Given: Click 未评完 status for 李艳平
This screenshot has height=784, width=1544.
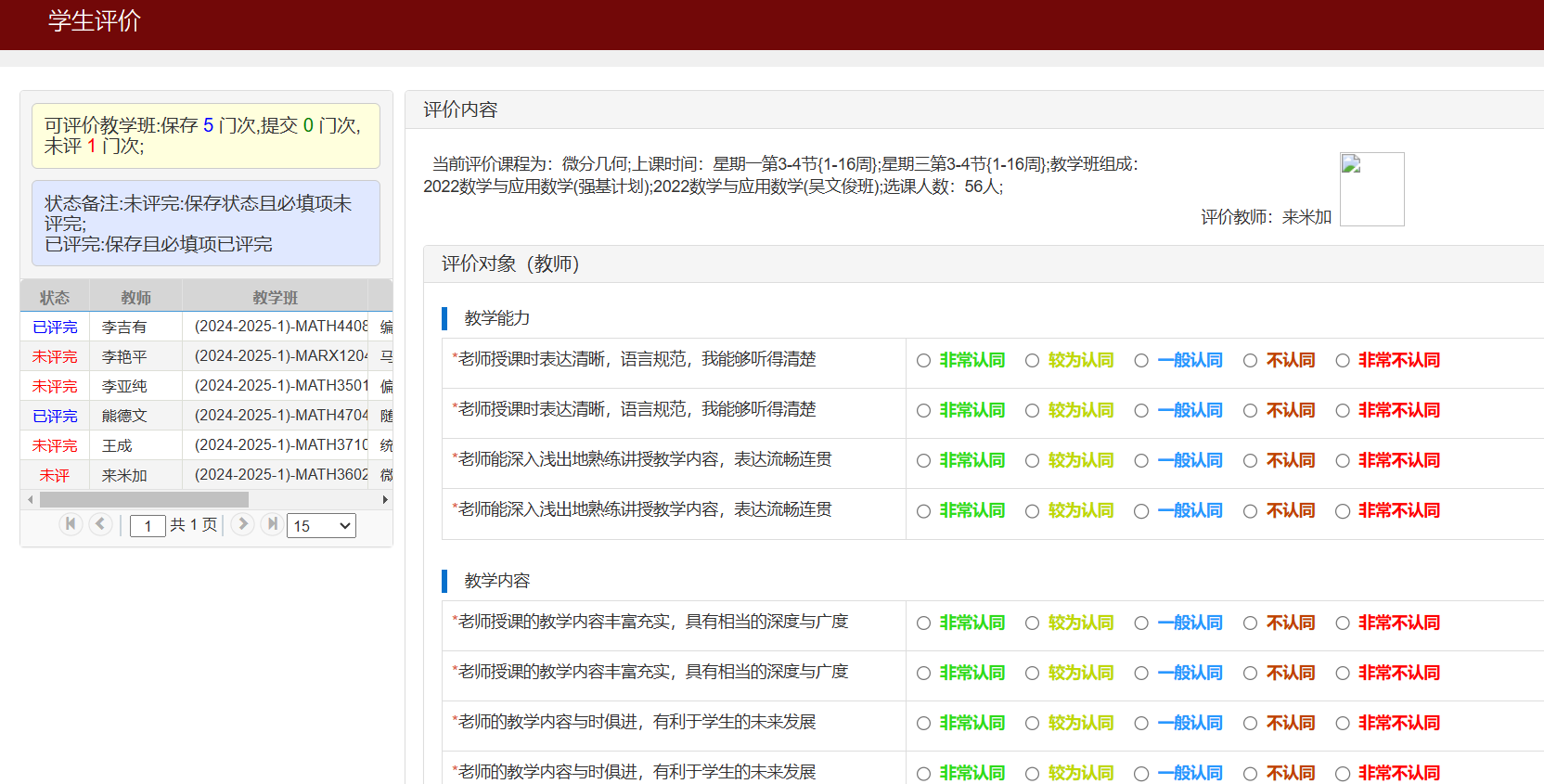Looking at the screenshot, I should tap(55, 357).
